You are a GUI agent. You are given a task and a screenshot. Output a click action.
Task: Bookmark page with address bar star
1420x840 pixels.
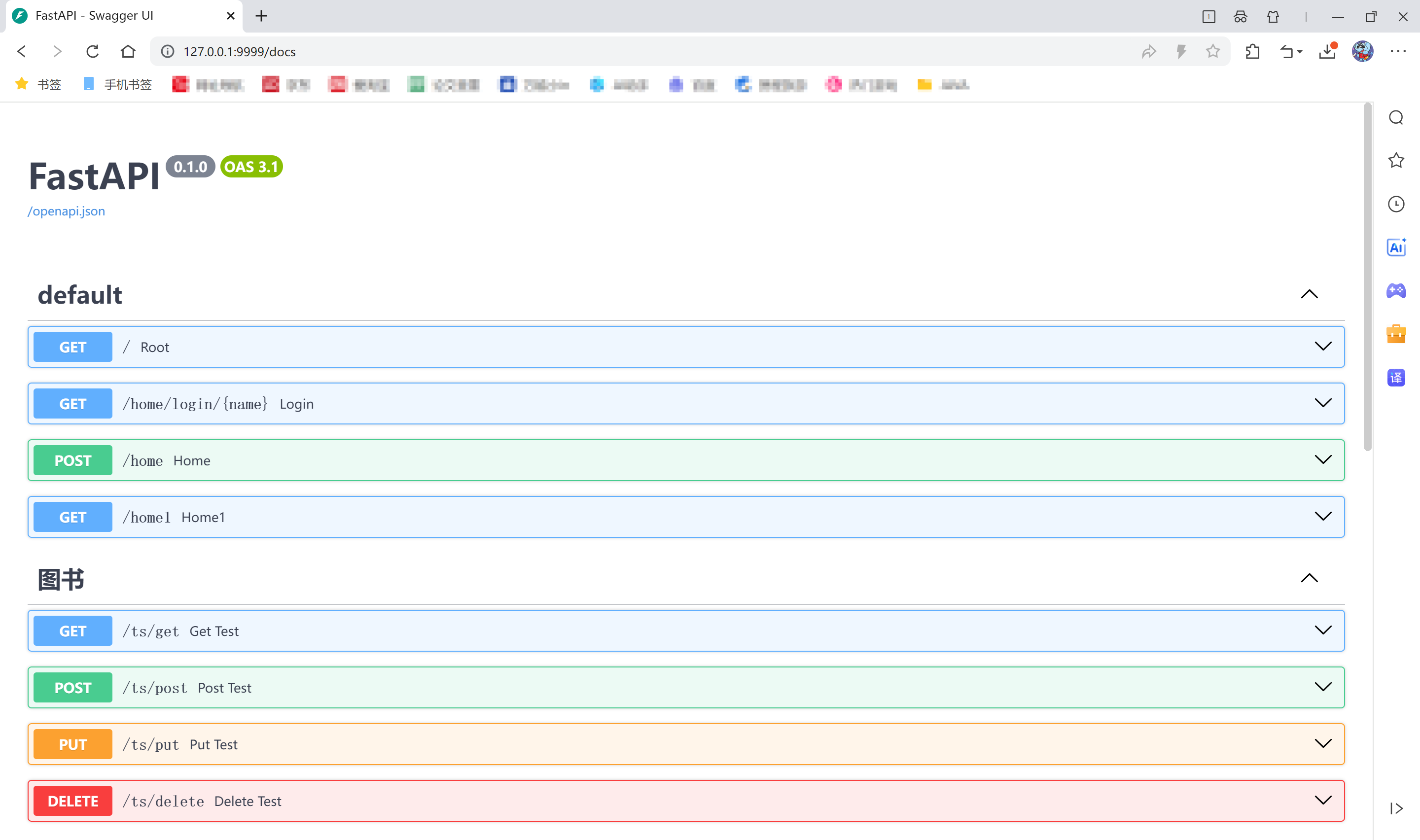(x=1212, y=51)
